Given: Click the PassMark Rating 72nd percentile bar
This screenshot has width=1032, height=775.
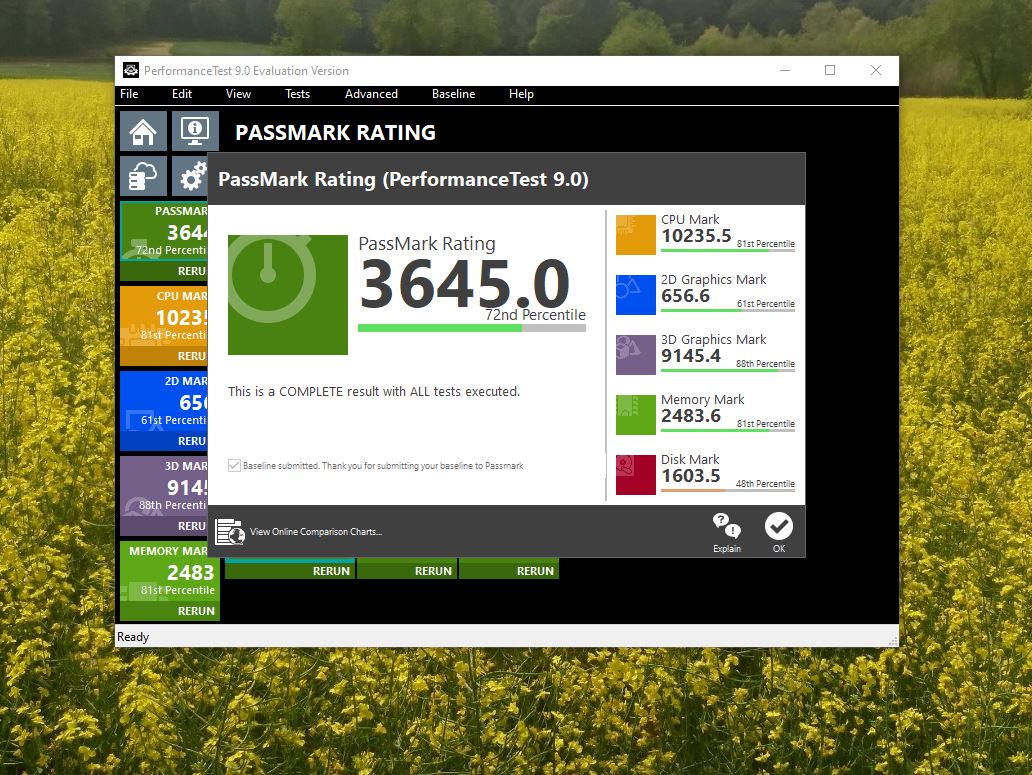Looking at the screenshot, I should (x=472, y=328).
